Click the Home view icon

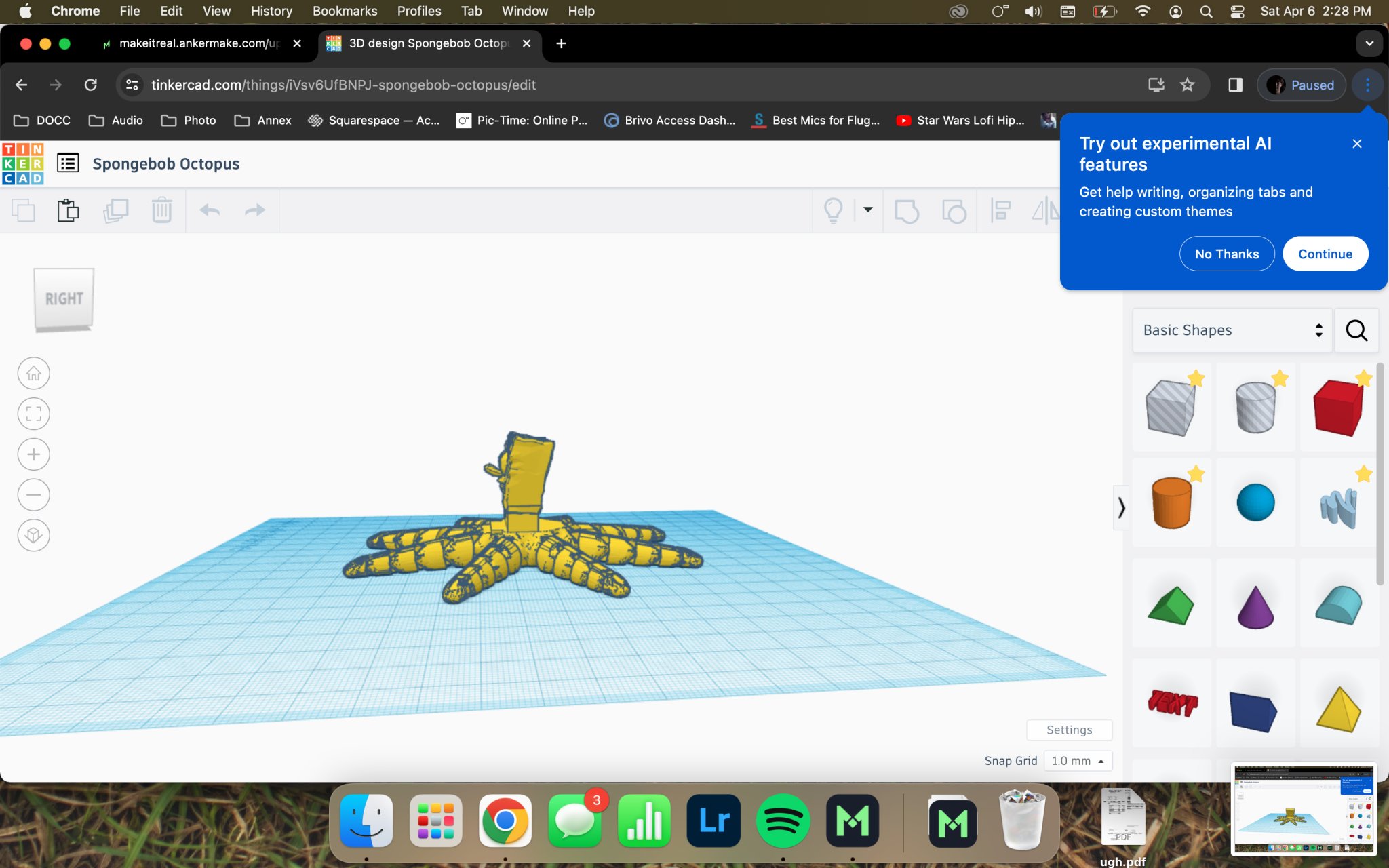33,374
